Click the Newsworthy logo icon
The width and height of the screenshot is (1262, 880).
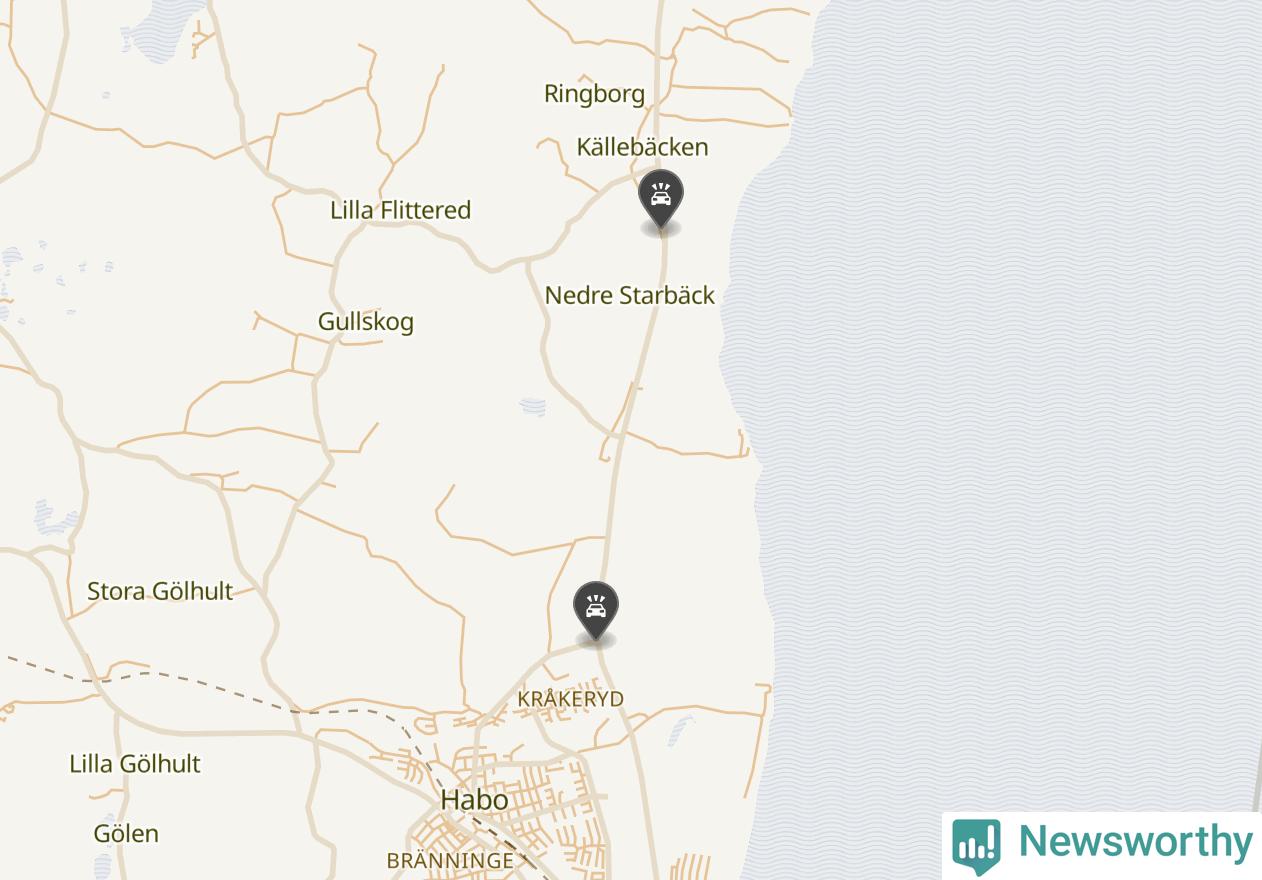pos(976,846)
